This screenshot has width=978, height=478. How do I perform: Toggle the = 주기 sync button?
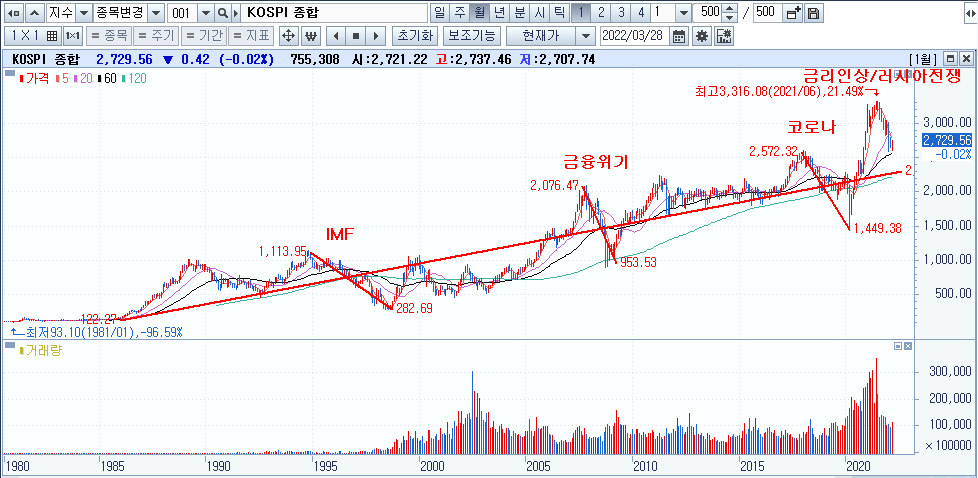click(156, 36)
